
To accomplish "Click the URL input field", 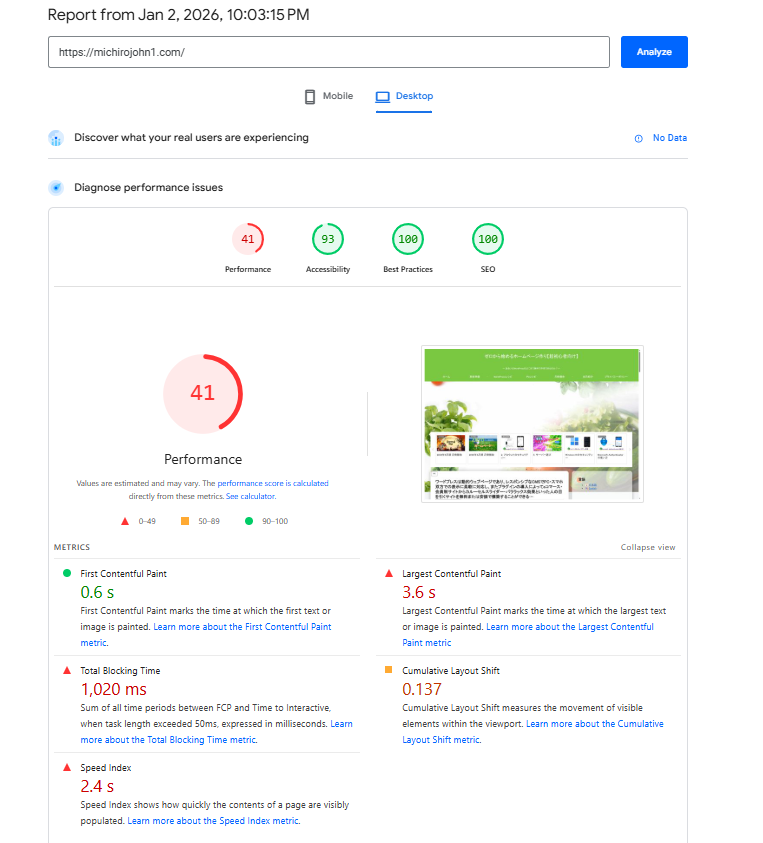I will click(328, 52).
